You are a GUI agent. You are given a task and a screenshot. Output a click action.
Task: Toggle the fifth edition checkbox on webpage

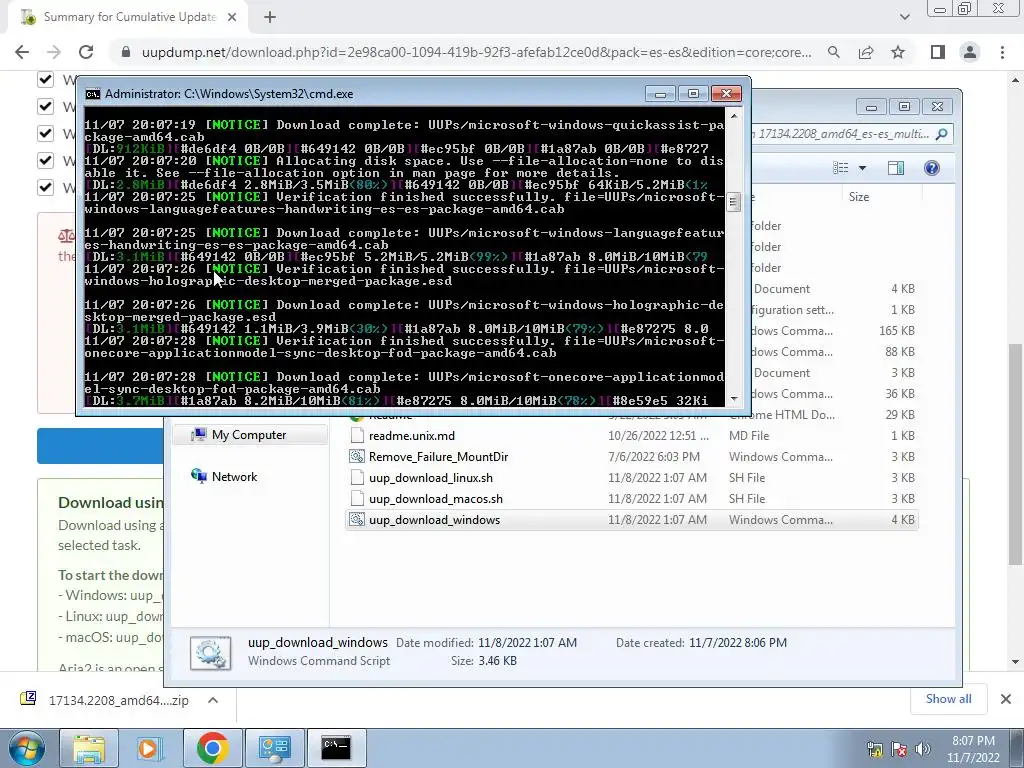45,187
